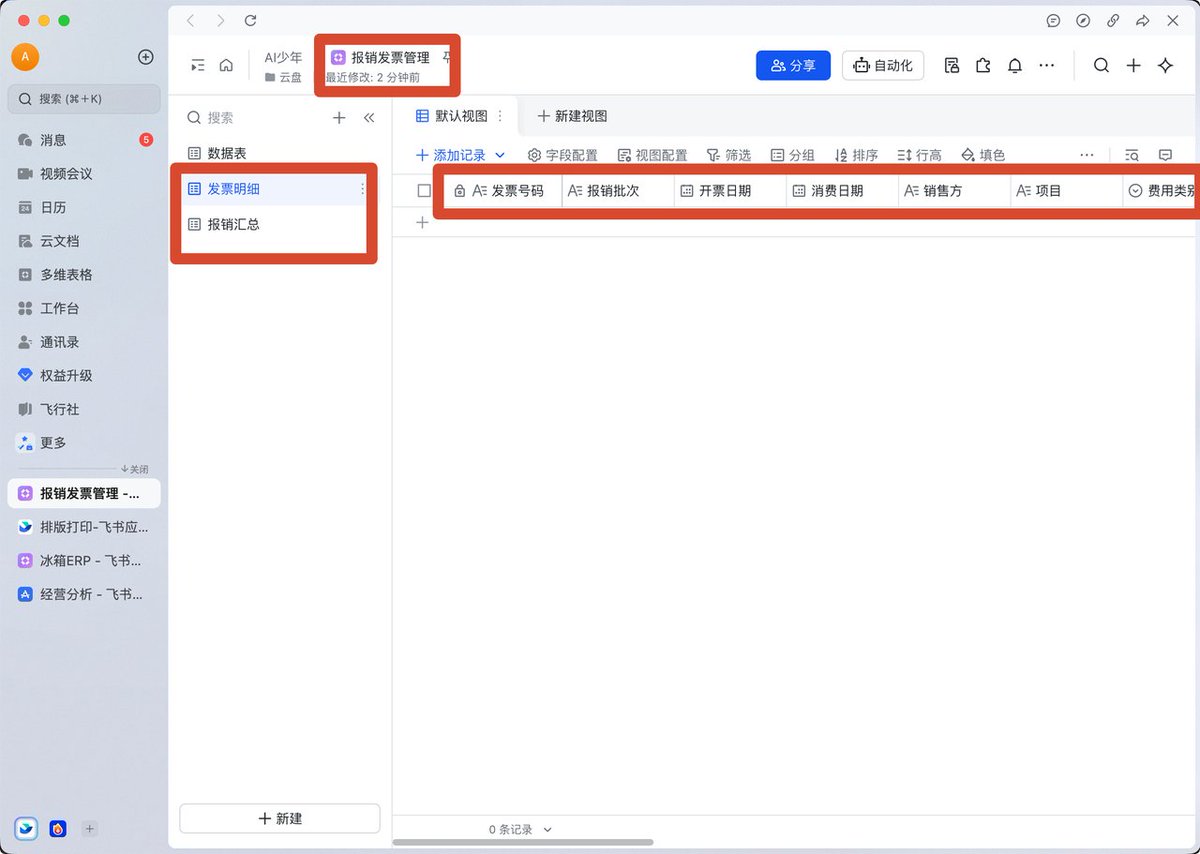Click the 搜索 (⌘+K) search field
Viewport: 1200px width, 854px height.
click(x=85, y=99)
